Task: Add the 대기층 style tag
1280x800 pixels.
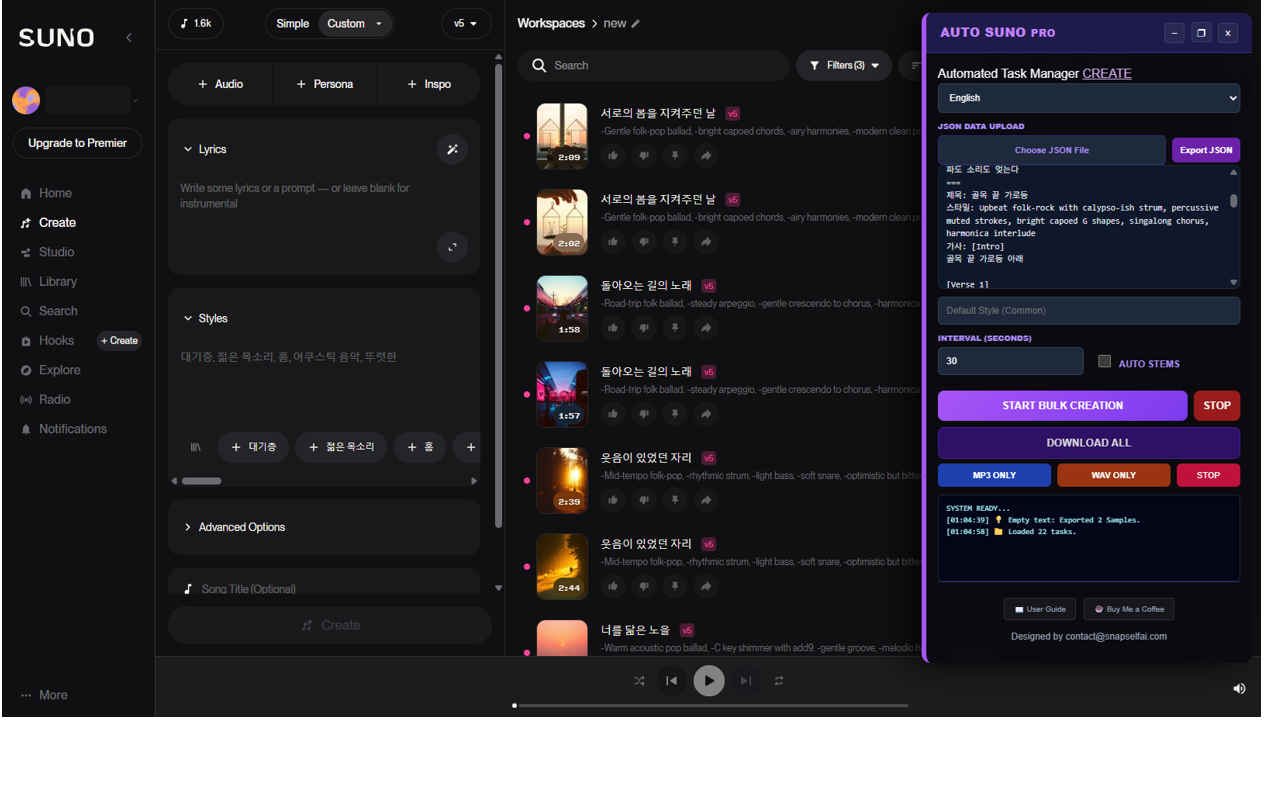Action: [x=254, y=447]
